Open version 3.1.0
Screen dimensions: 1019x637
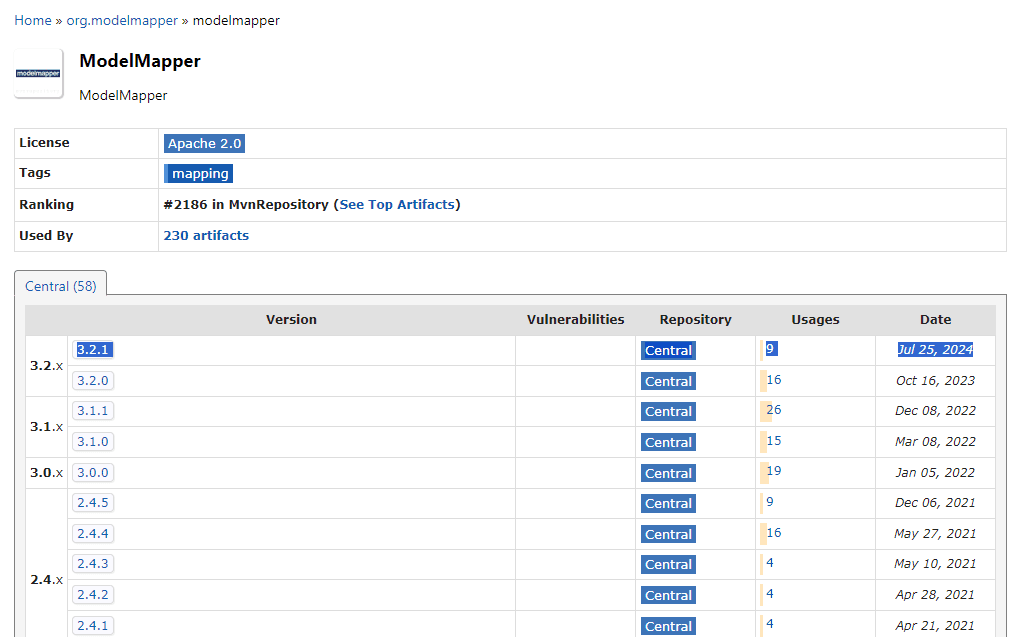point(93,442)
